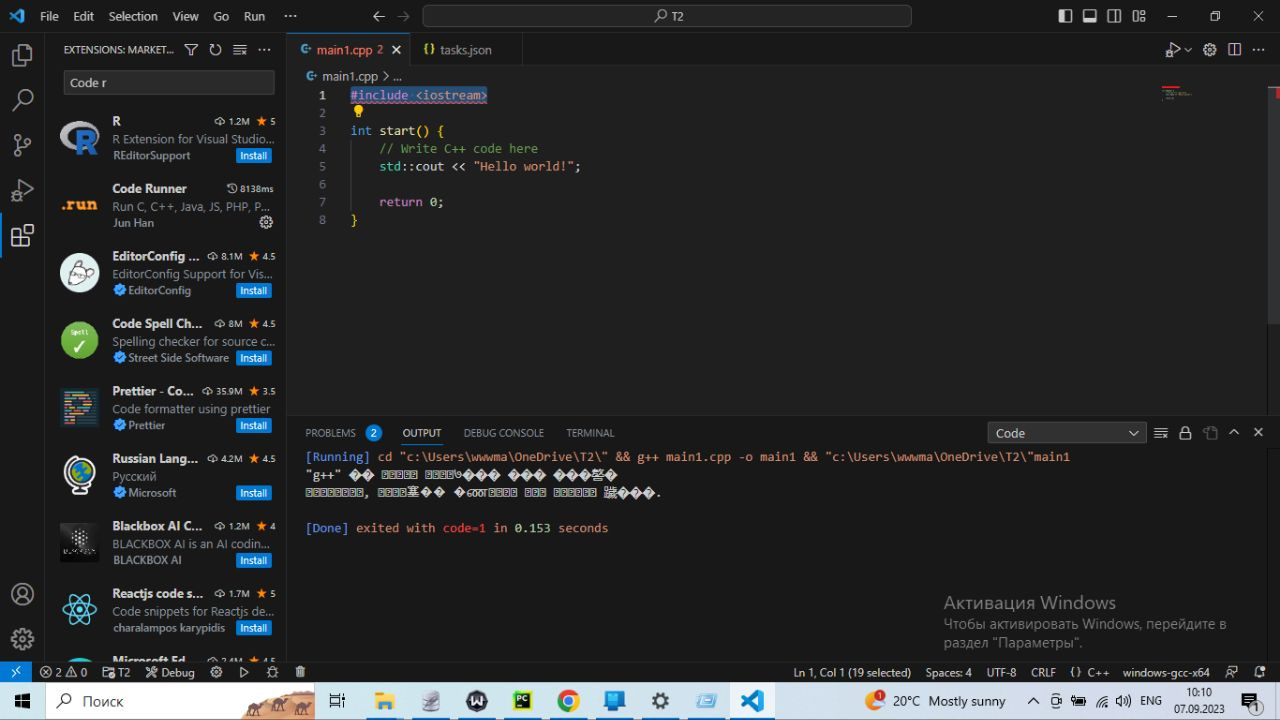Screen dimensions: 1280x720
Task: Open Code Runner manage gear icon
Action: [x=266, y=222]
